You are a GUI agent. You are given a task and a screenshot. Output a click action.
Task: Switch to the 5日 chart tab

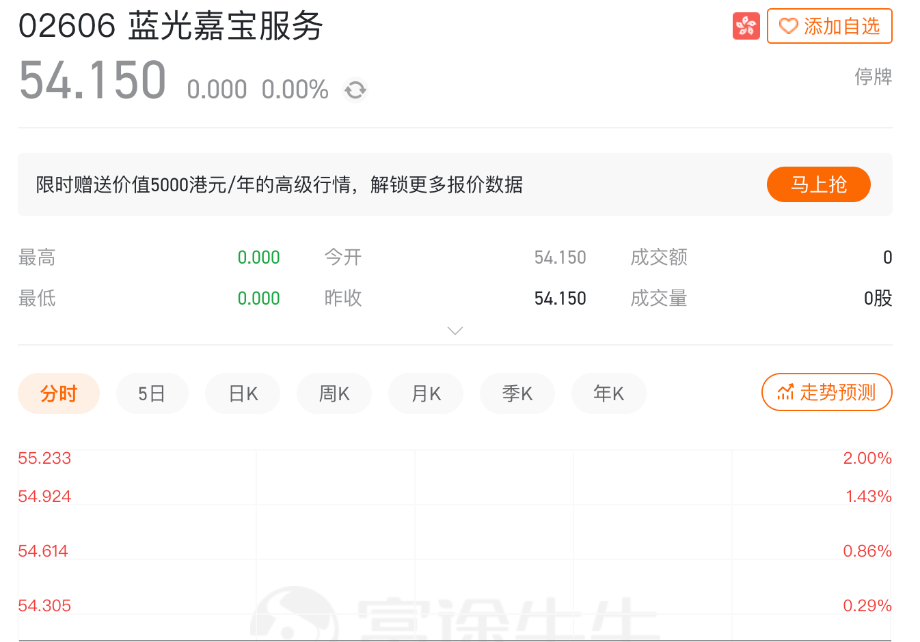pos(151,393)
